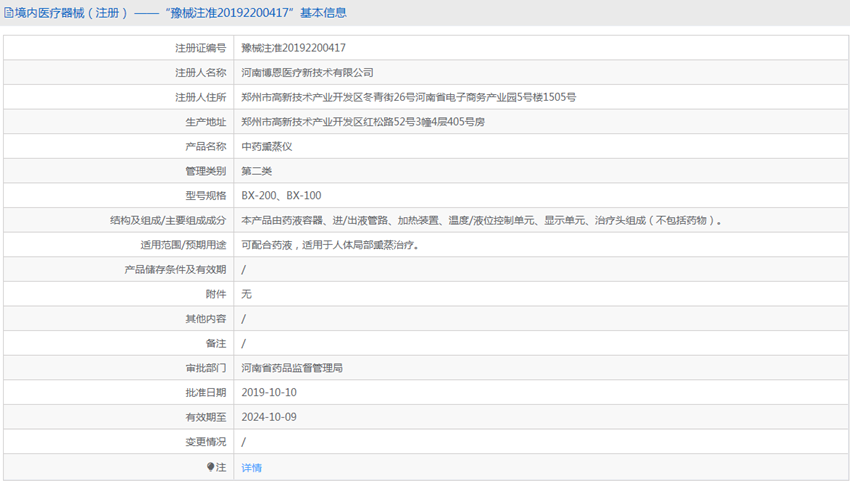
Task: Click the slash value in 产品储存条件及有效期 row
Action: [243, 270]
